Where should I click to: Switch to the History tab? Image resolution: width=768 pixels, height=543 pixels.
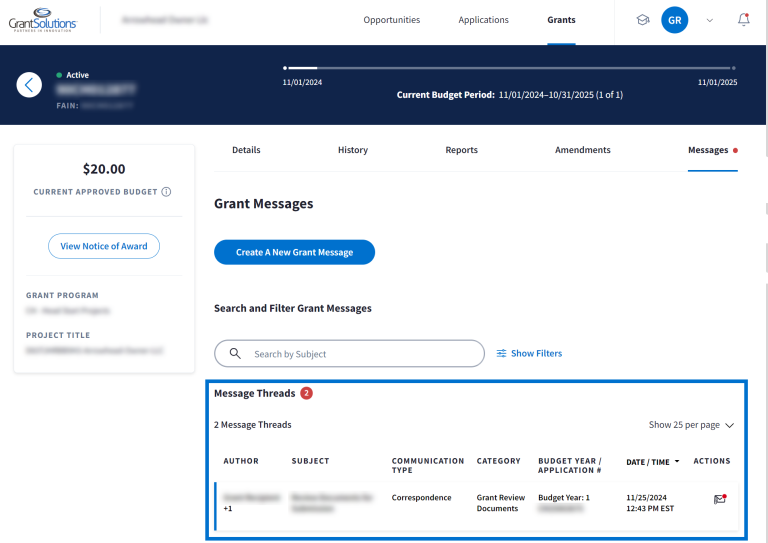(x=352, y=150)
